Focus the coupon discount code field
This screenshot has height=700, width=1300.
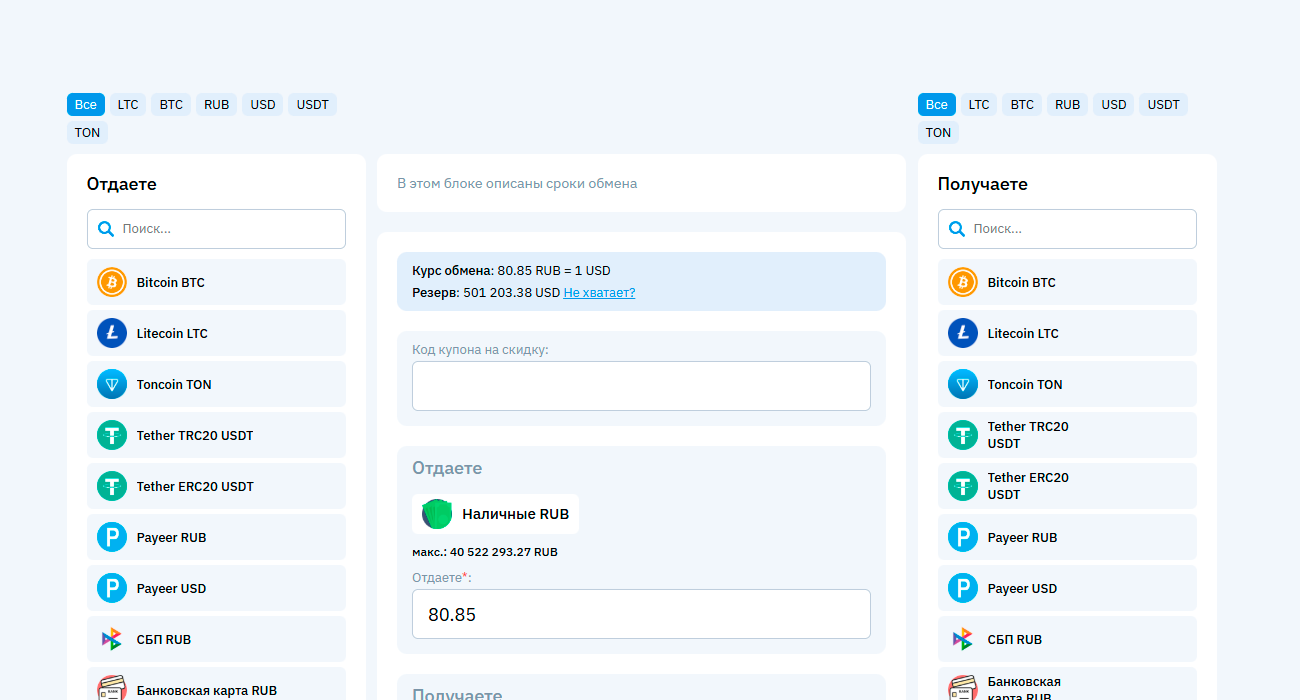[641, 386]
